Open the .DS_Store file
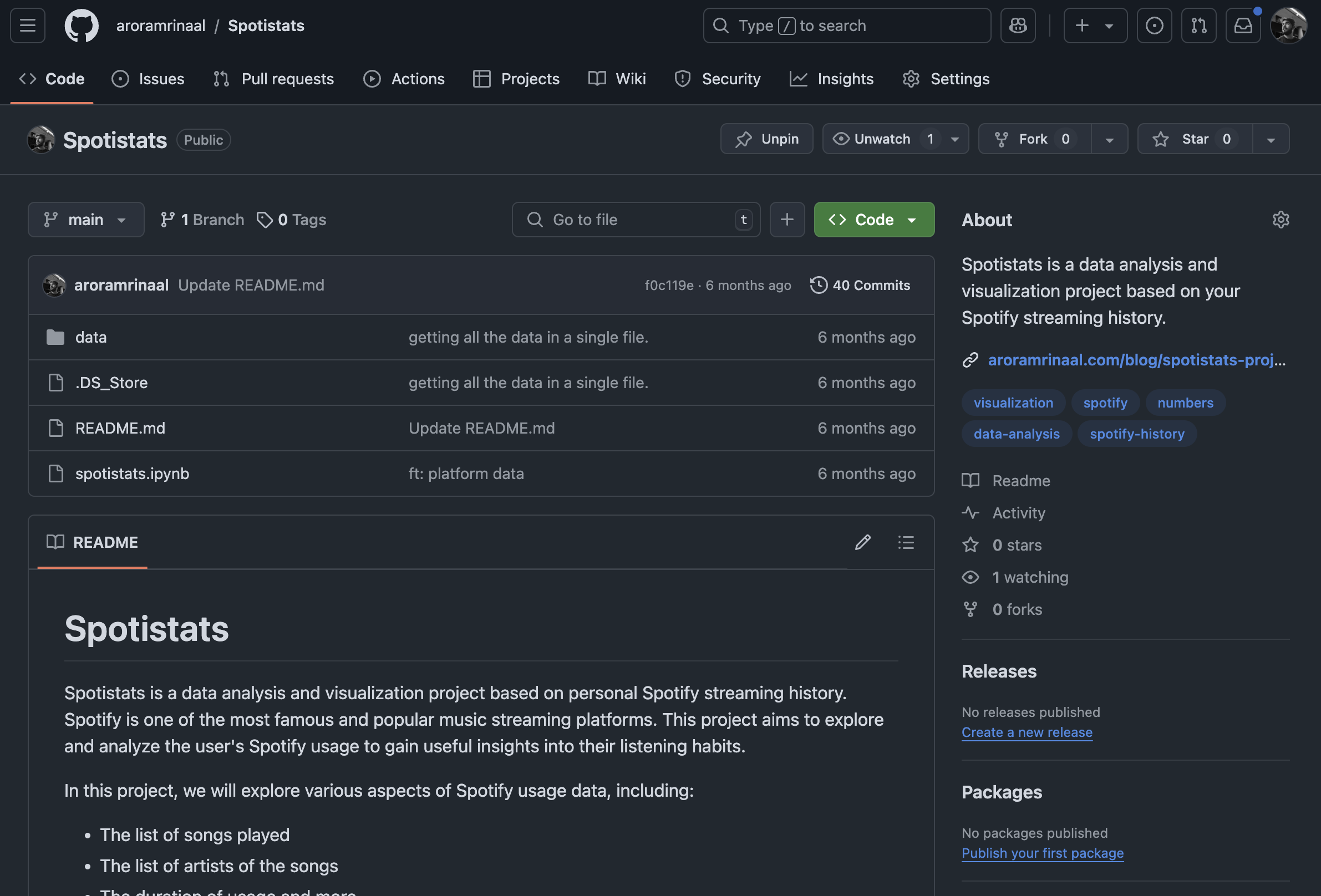1321x896 pixels. coord(111,383)
